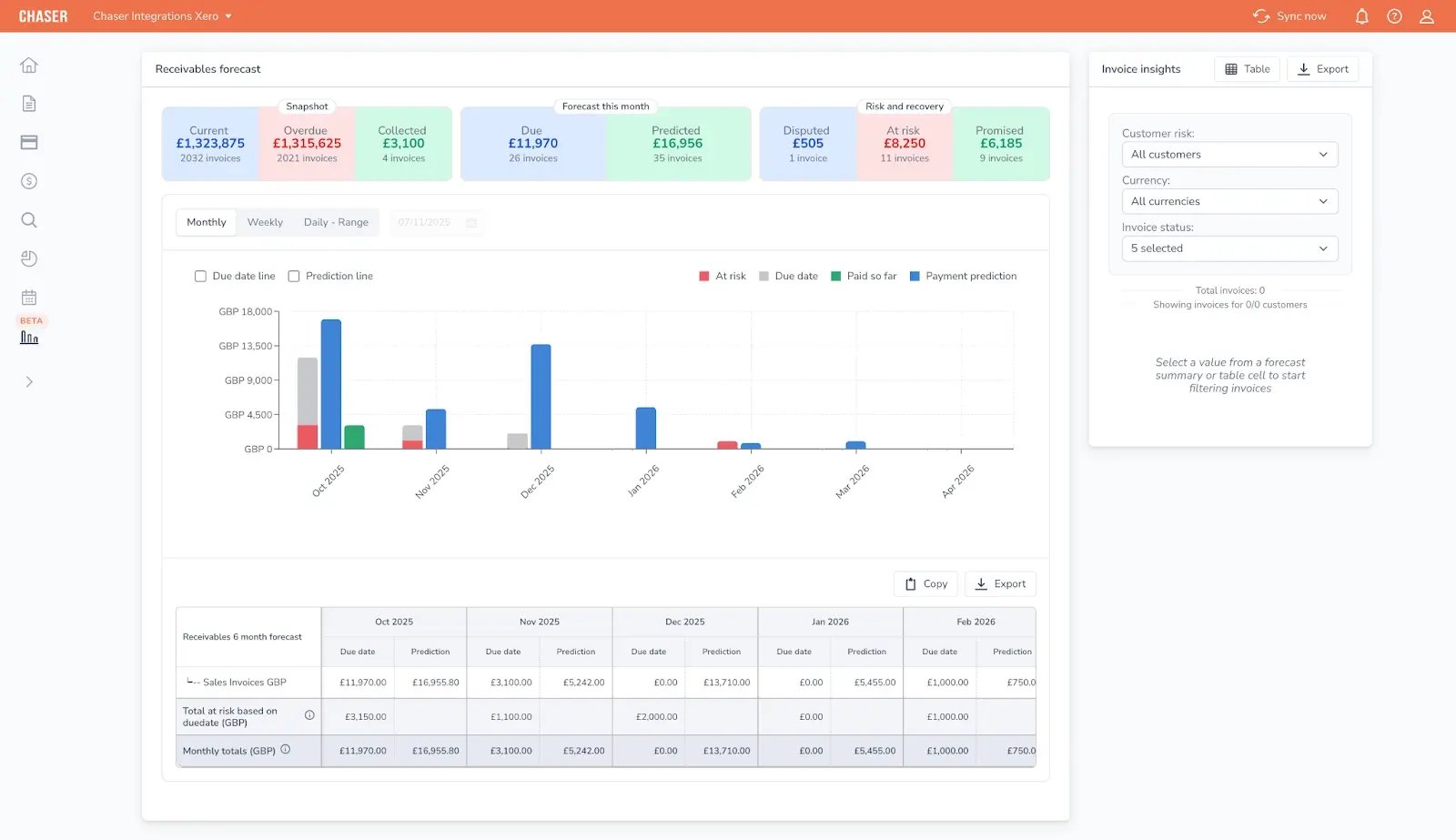Switch to the Weekly tab

tap(264, 222)
